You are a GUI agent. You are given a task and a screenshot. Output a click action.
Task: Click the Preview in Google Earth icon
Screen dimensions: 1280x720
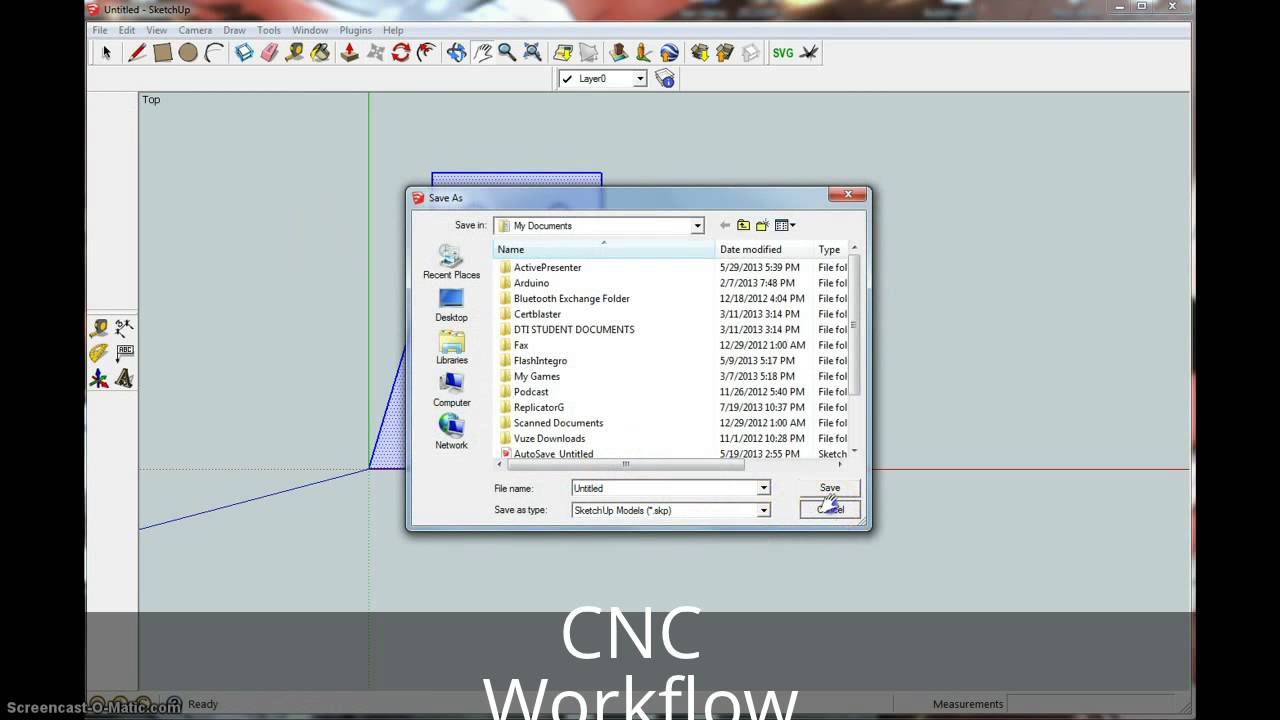pyautogui.click(x=670, y=53)
